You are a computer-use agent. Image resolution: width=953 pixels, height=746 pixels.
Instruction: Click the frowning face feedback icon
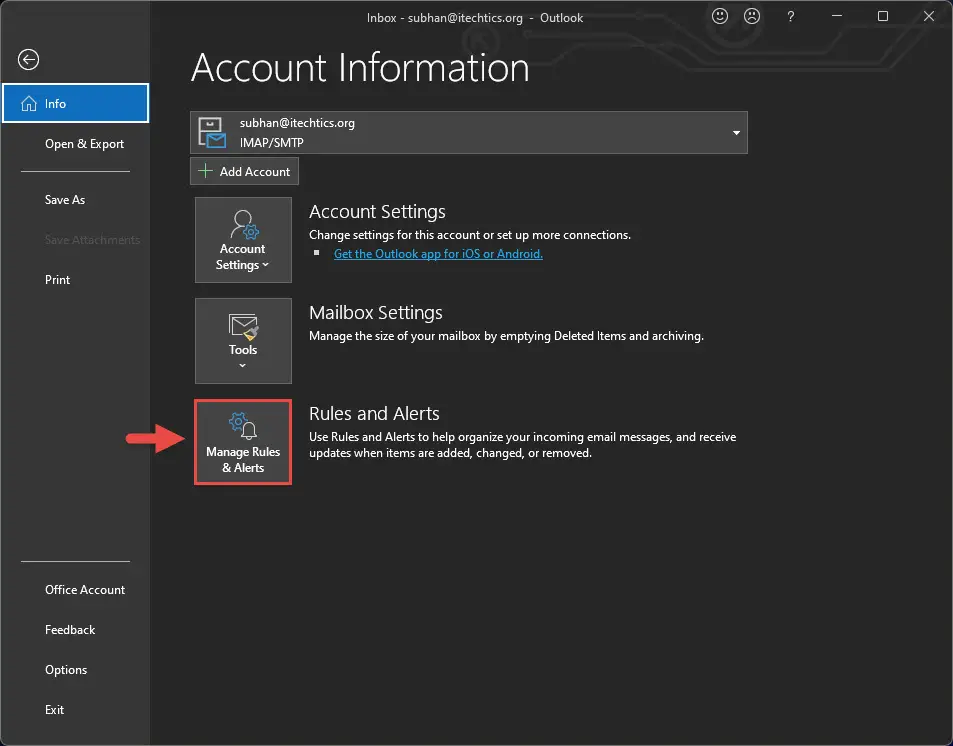tap(752, 16)
